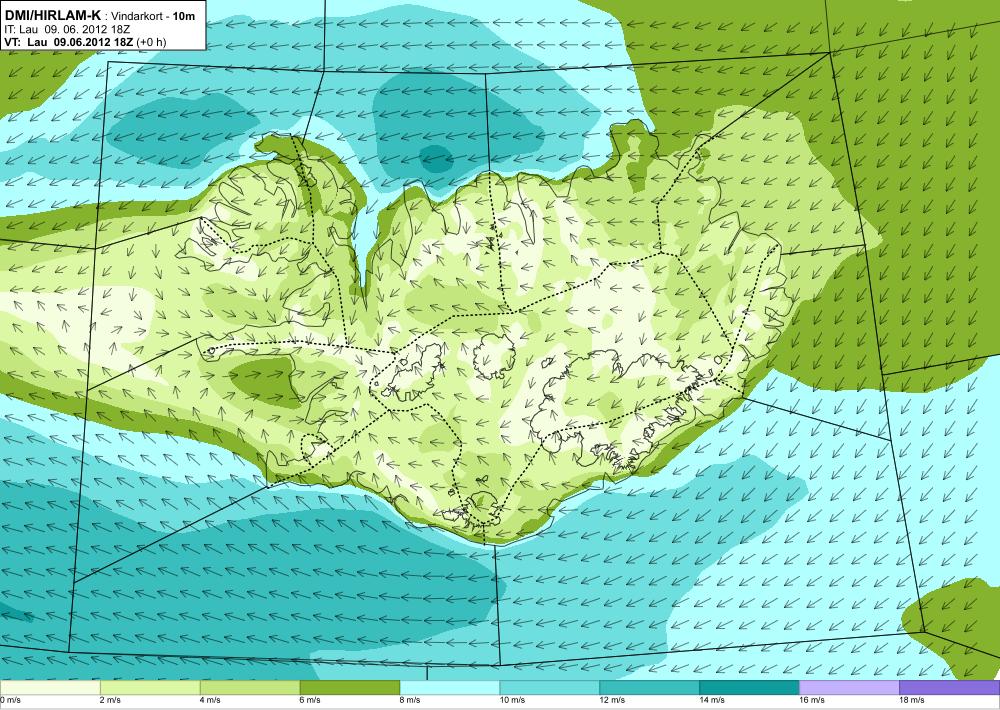Click the 2–4 m/s pale green legend swatch

tap(150, 688)
